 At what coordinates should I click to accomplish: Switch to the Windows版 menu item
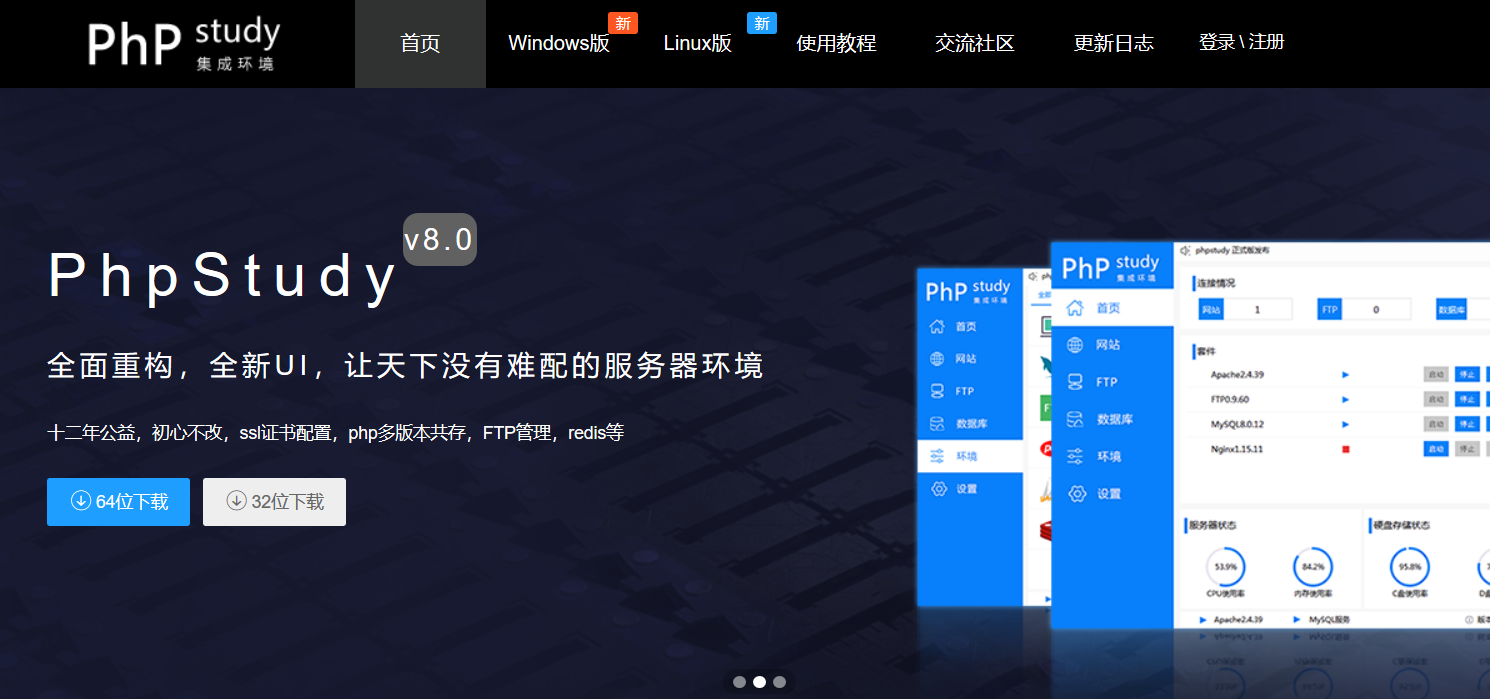tap(559, 43)
